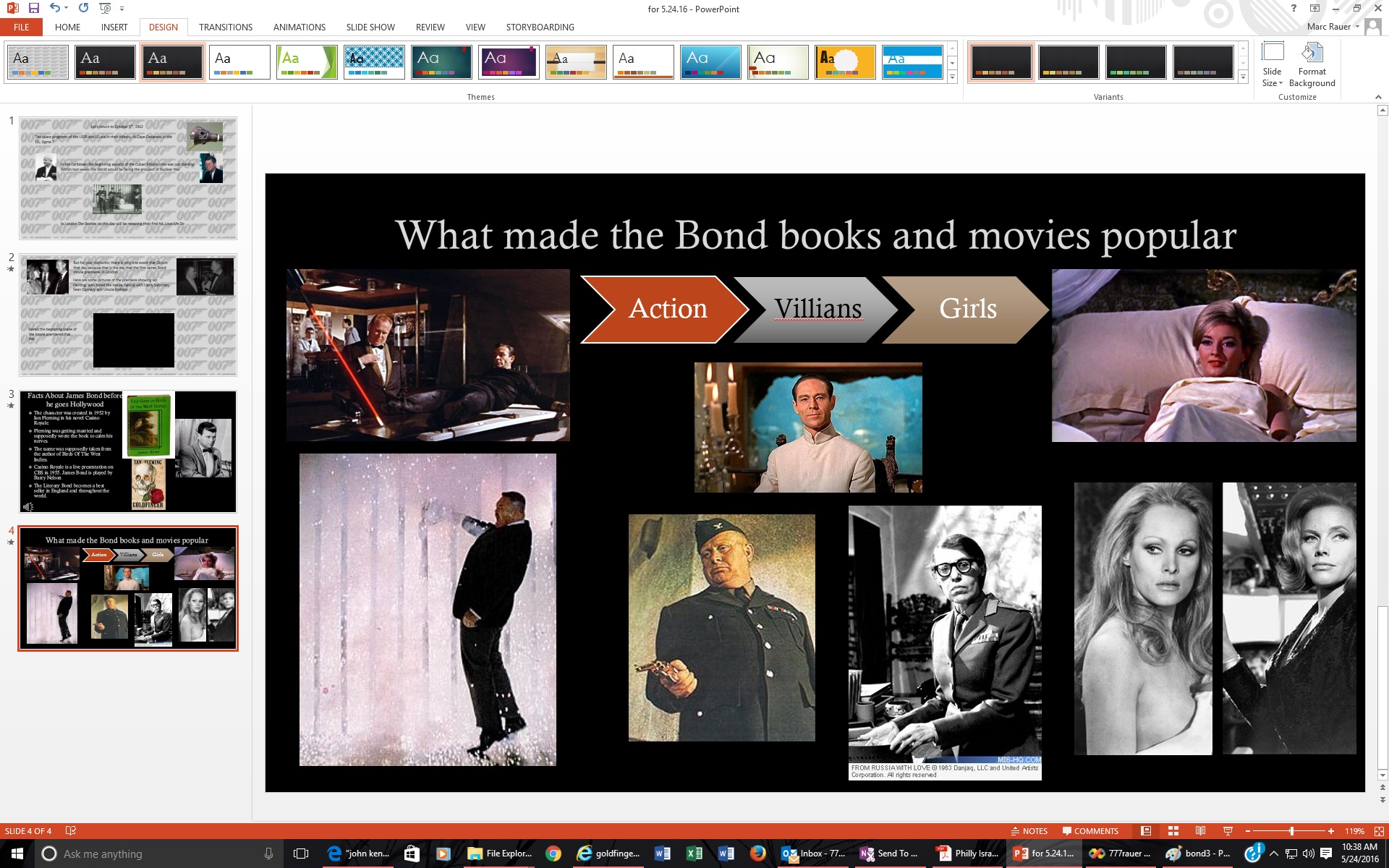The height and width of the screenshot is (868, 1389).
Task: Open the ANIMATIONS ribbon tab
Action: tap(300, 27)
